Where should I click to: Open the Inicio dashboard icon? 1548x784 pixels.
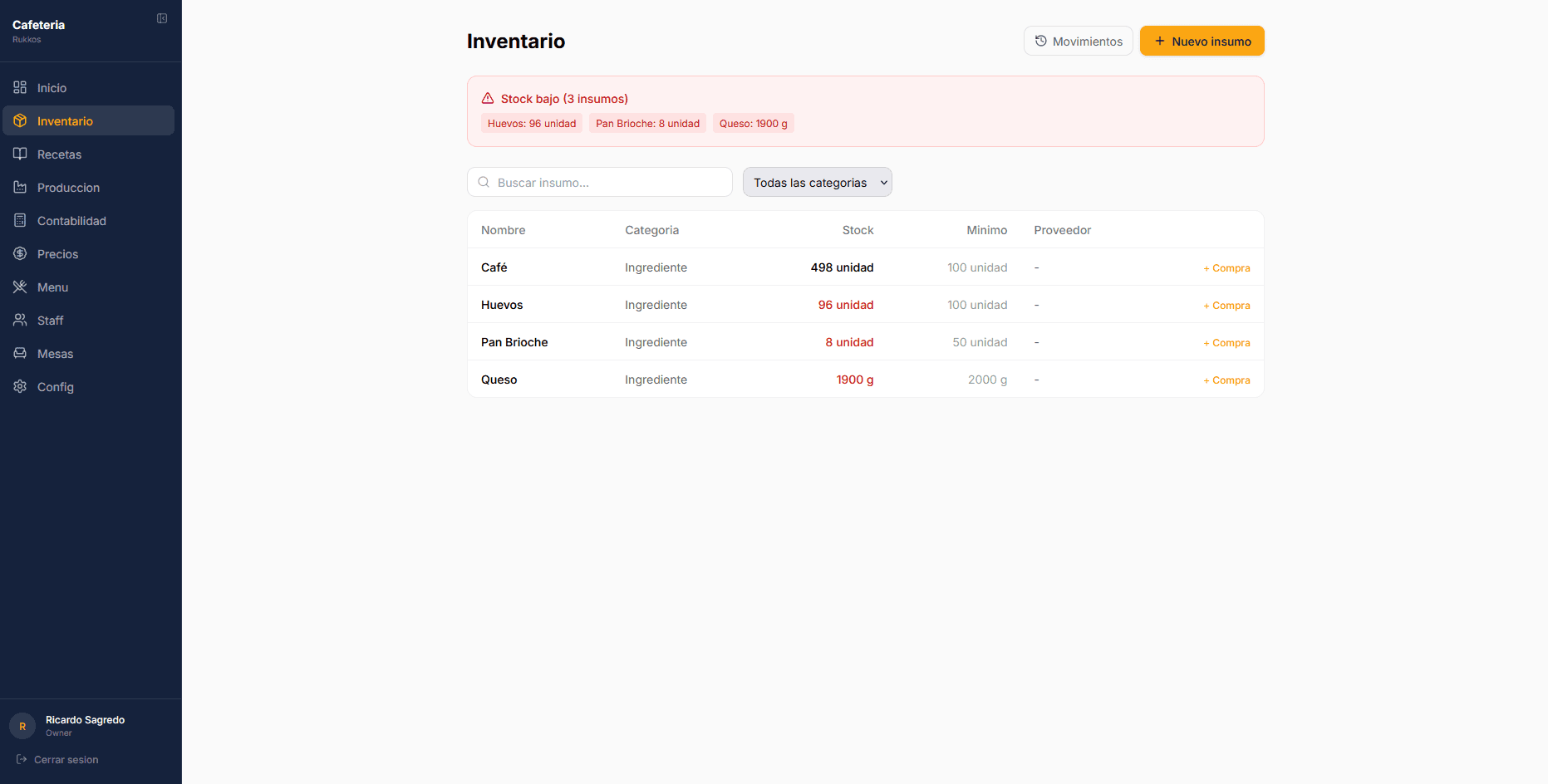(x=20, y=87)
